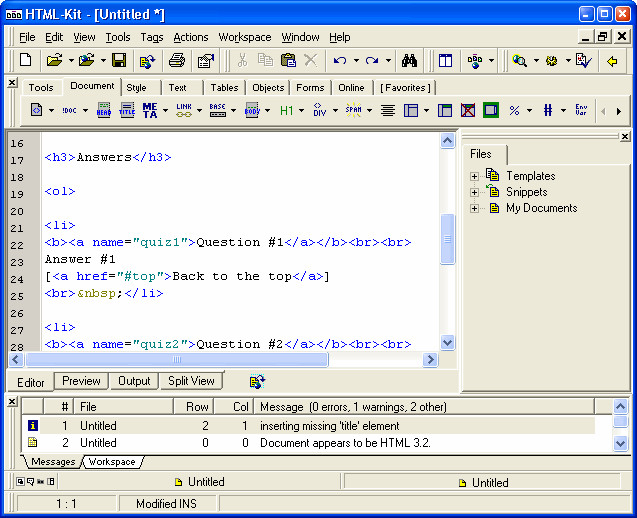
Task: Expand the Templates tree node
Action: point(474,176)
